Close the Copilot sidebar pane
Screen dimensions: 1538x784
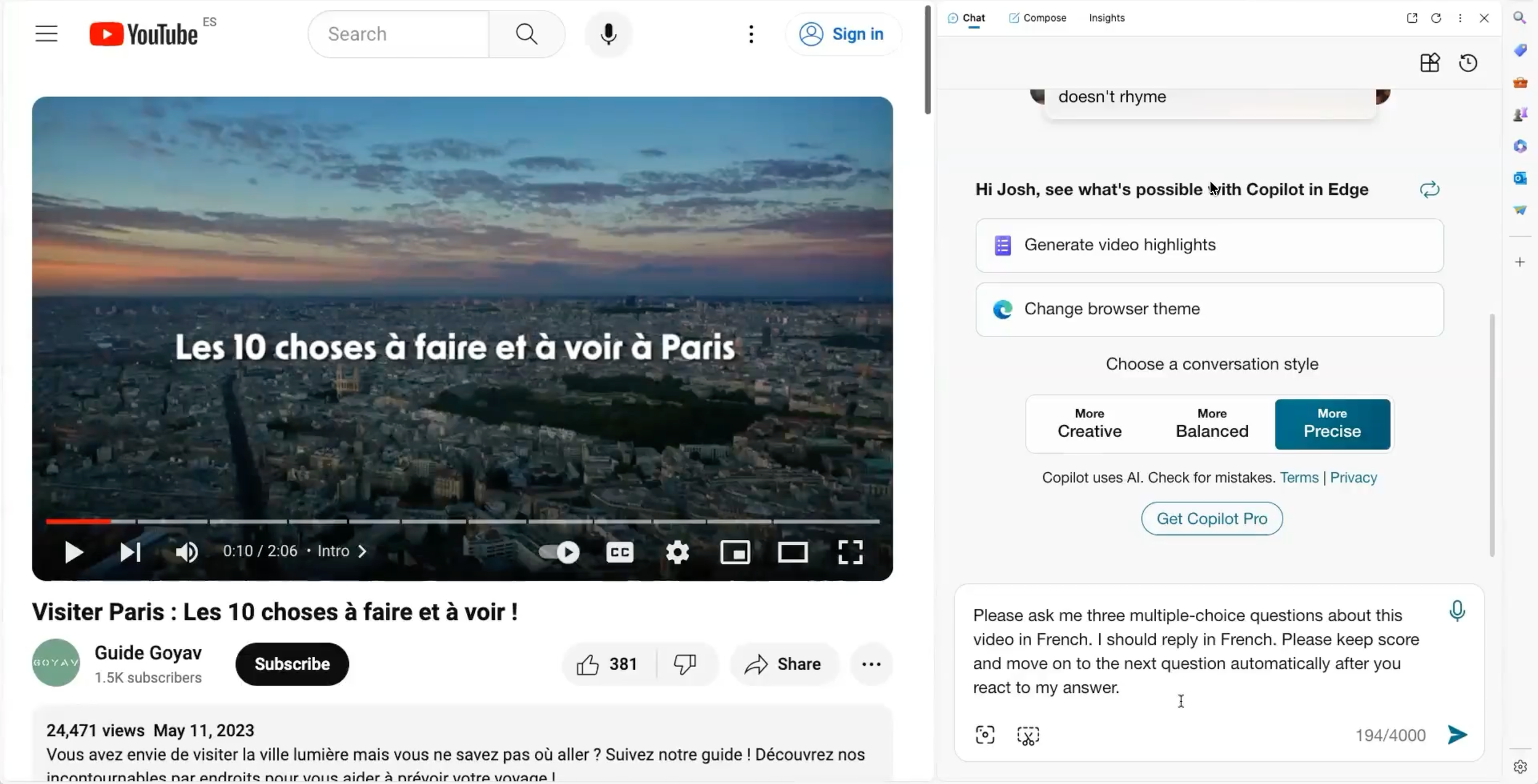[1484, 18]
